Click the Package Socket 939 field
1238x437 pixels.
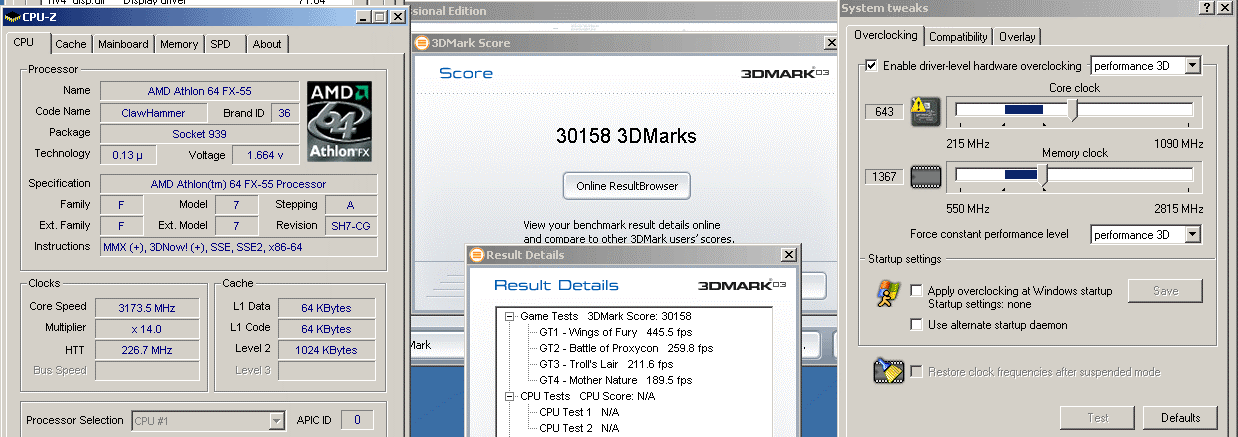pyautogui.click(x=200, y=133)
